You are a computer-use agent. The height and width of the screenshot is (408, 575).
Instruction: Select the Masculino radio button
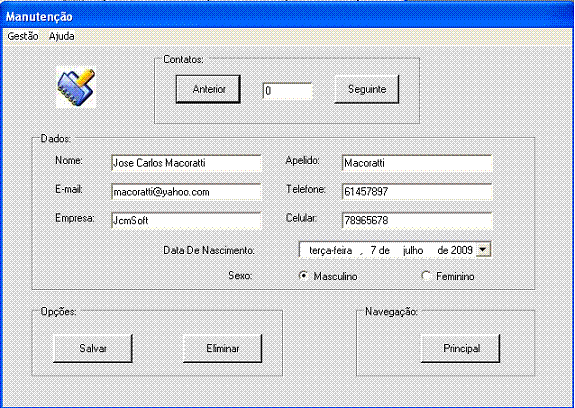tap(303, 276)
